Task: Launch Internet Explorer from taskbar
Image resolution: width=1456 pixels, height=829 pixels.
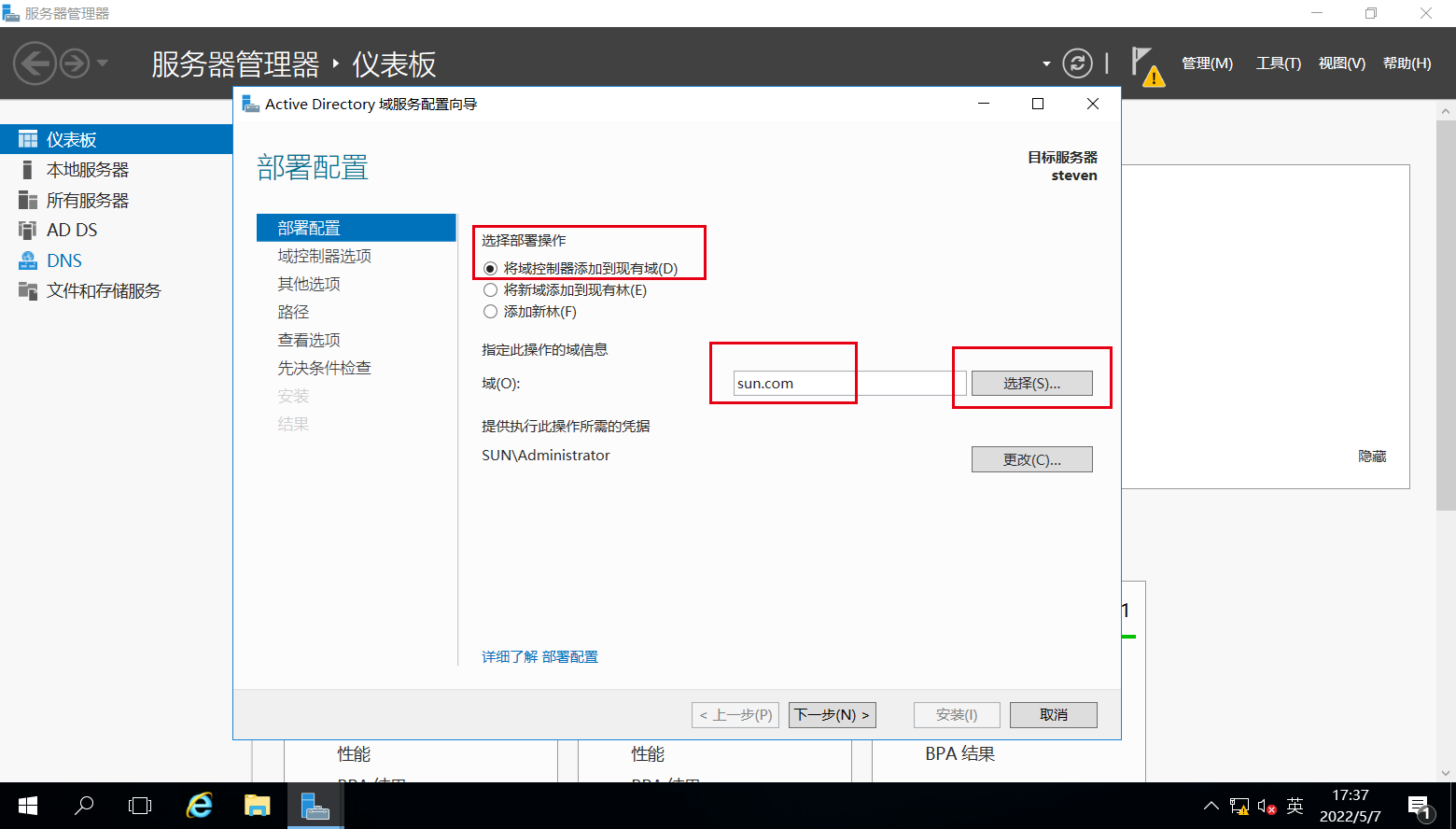Action: point(199,806)
